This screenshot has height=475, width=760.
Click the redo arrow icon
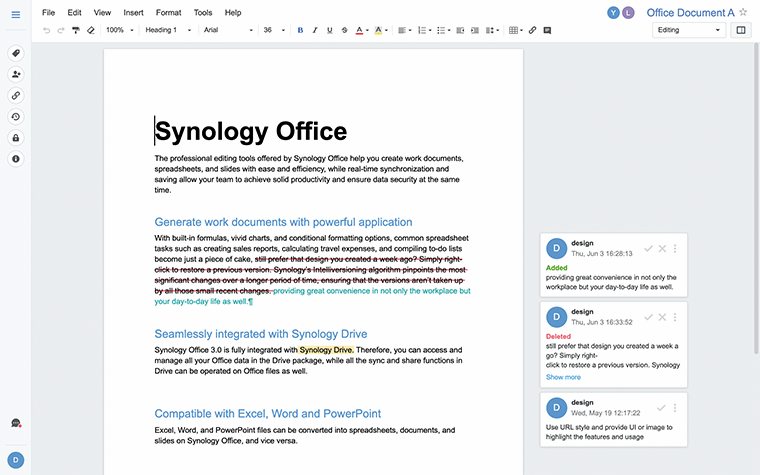61,30
